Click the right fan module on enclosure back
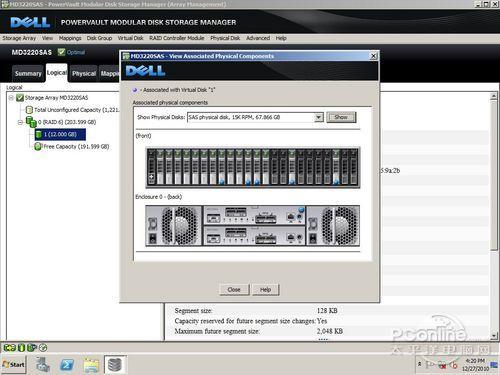The image size is (500, 375). [333, 226]
